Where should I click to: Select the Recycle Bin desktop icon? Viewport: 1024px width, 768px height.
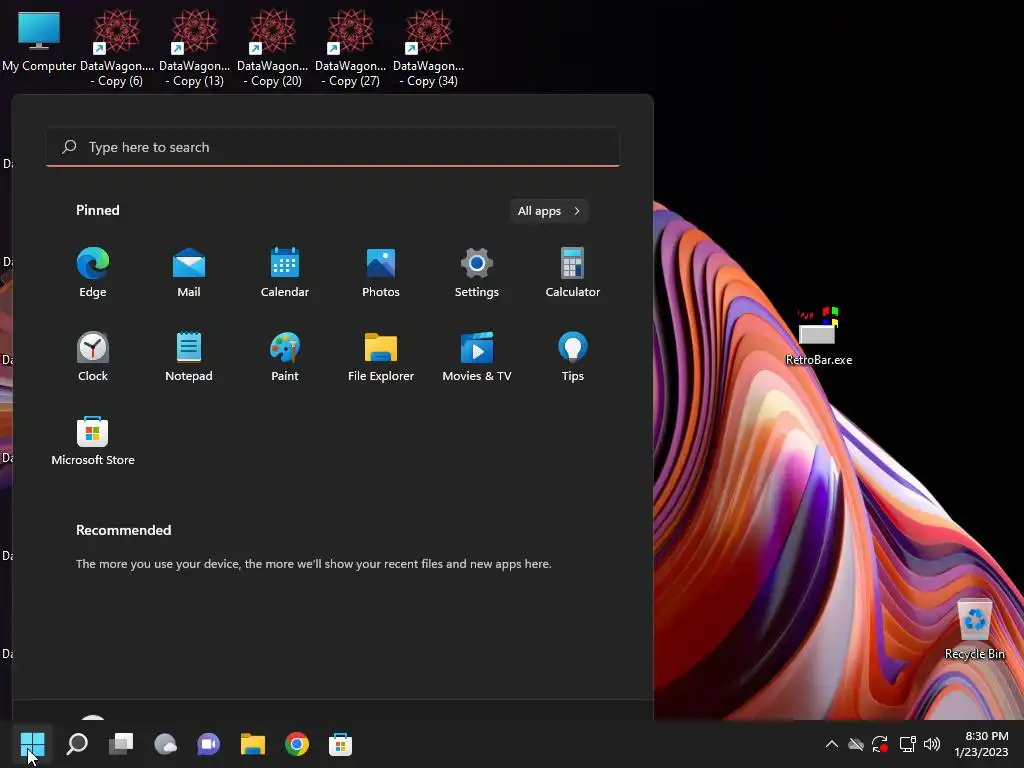974,629
